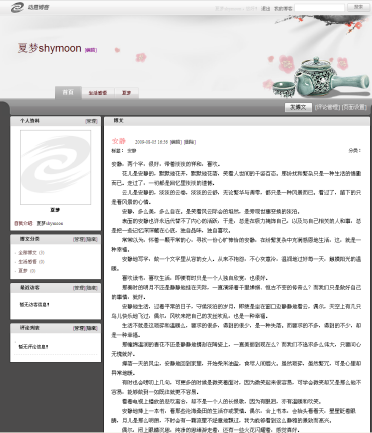Click the profile avatar swirl image
This screenshot has width=372, height=433.
55,167
